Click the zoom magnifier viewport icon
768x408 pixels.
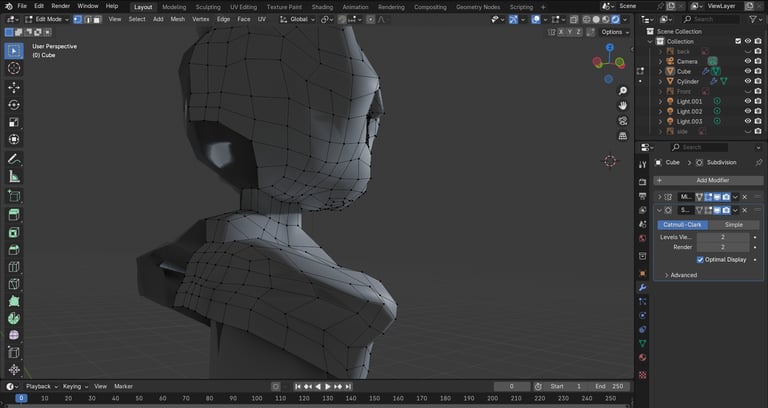[622, 87]
